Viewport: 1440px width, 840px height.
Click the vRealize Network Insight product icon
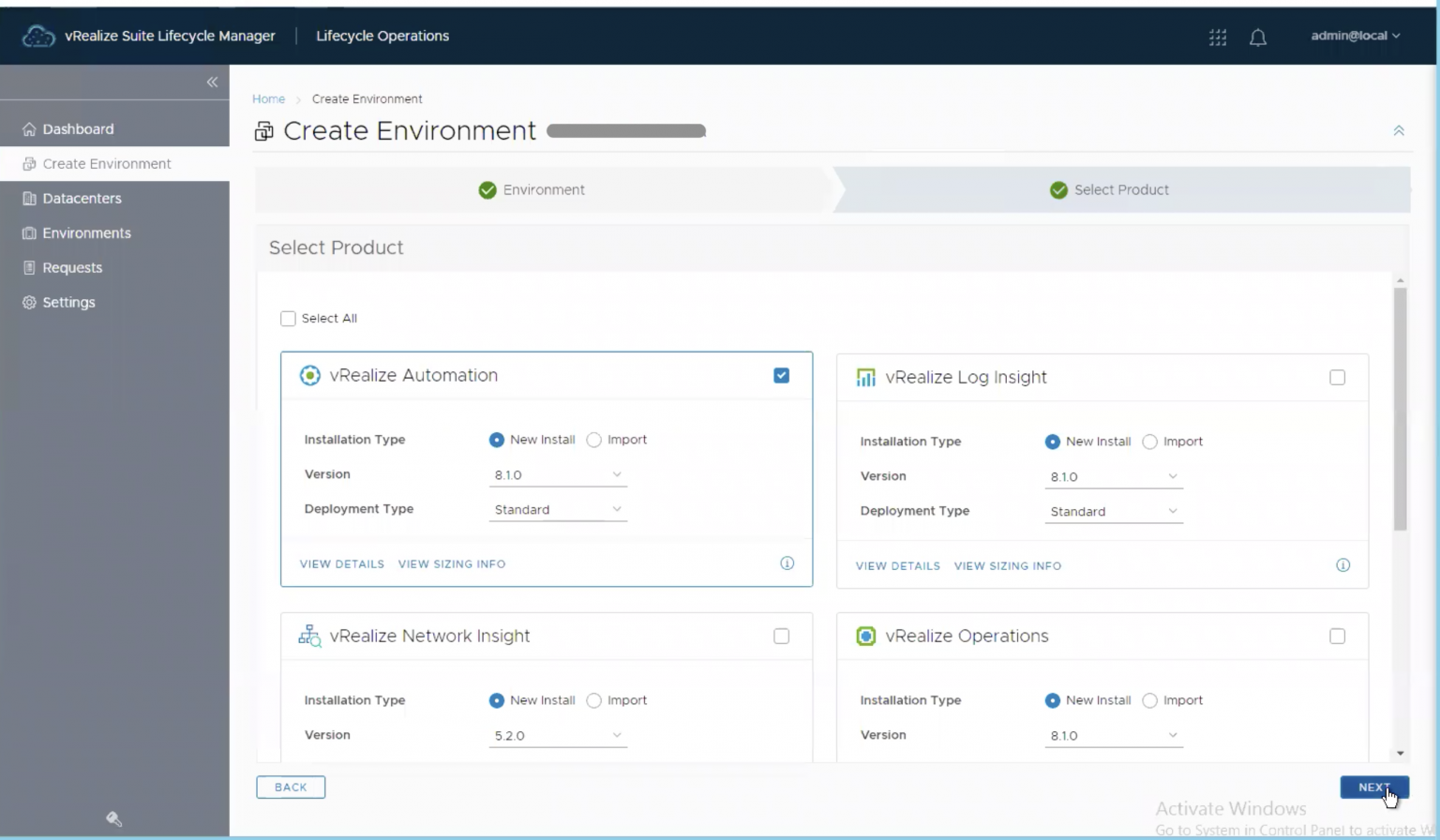coord(309,637)
